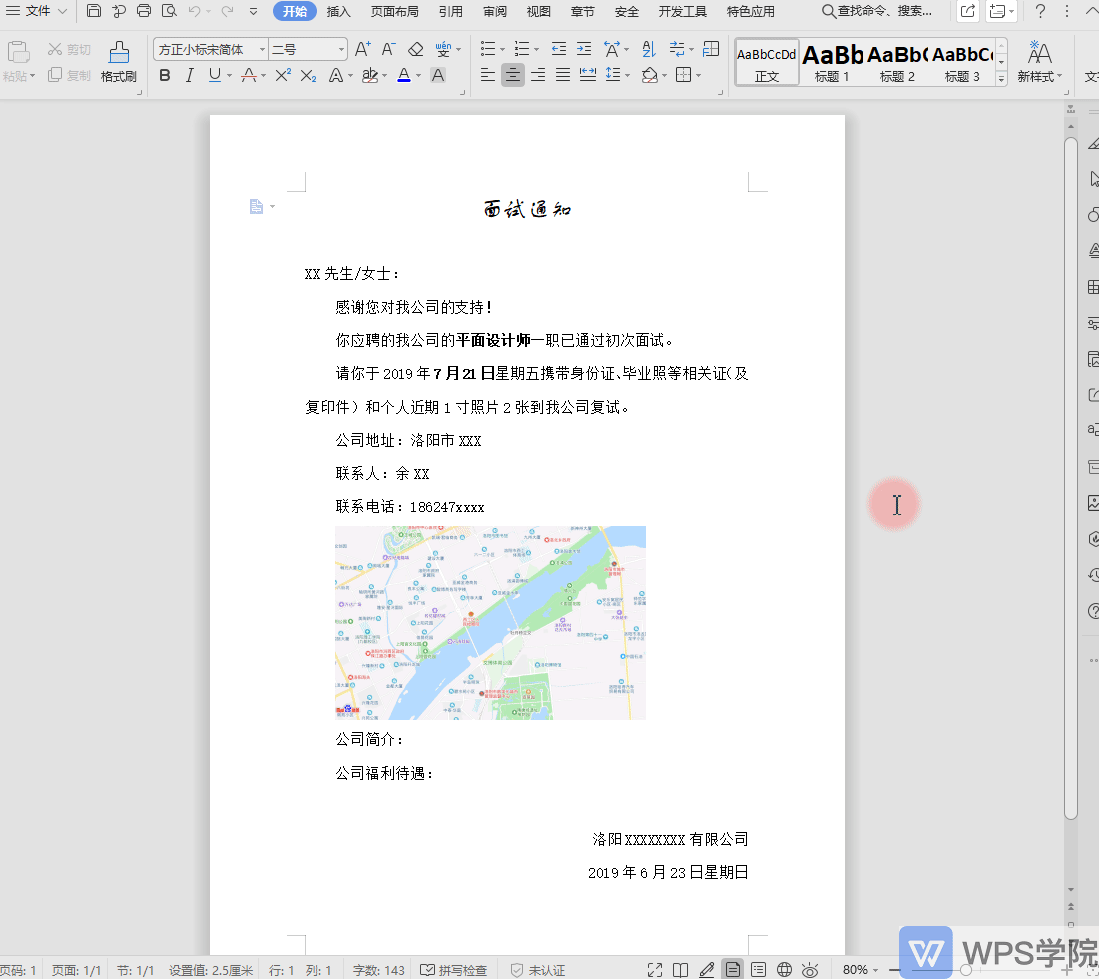Toggle center alignment button
The width and height of the screenshot is (1099, 979).
point(513,75)
